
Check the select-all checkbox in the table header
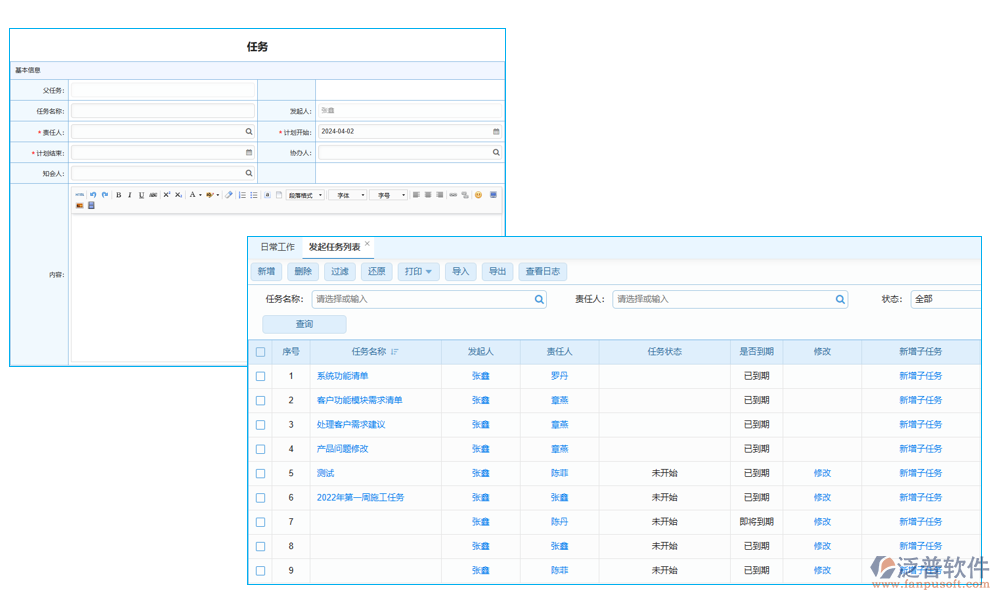(261, 352)
